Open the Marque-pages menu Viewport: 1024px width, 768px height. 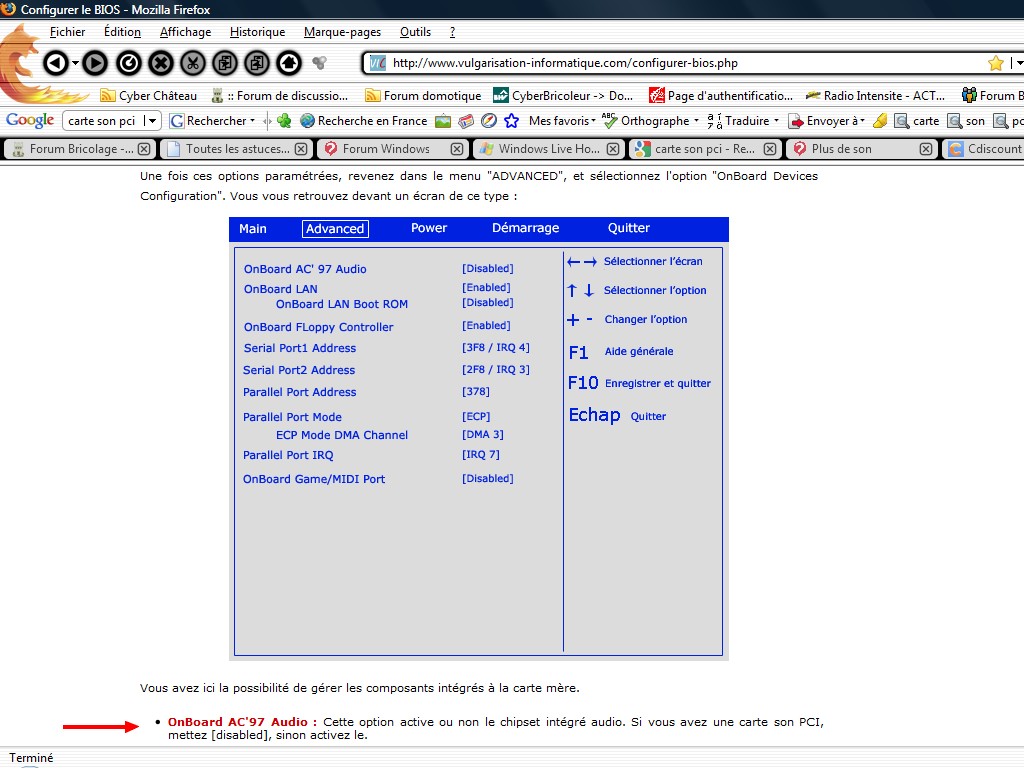(x=342, y=32)
